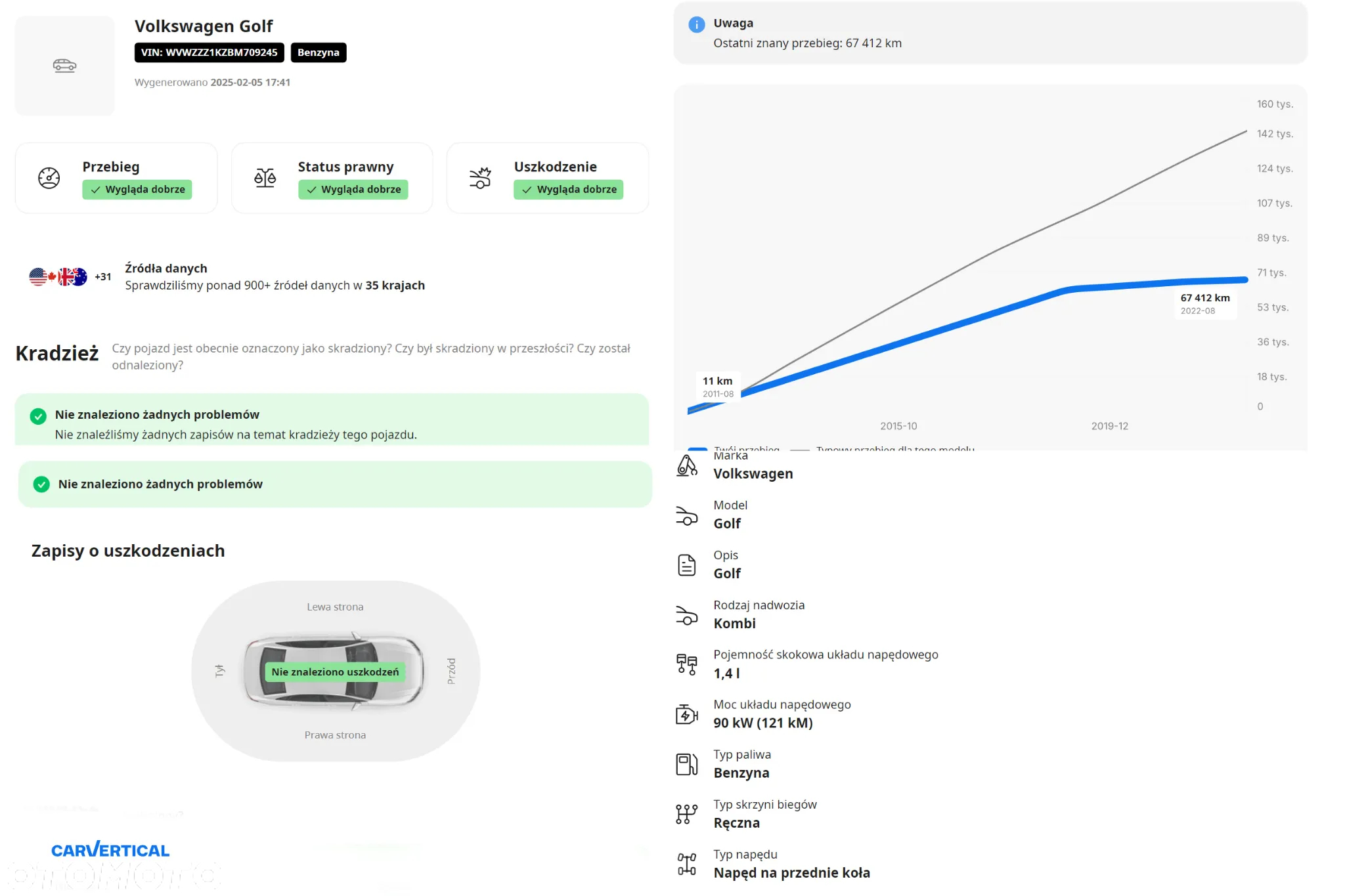Click the '1,4 l' displacement value
Screen dimensions: 1345x896
point(726,673)
